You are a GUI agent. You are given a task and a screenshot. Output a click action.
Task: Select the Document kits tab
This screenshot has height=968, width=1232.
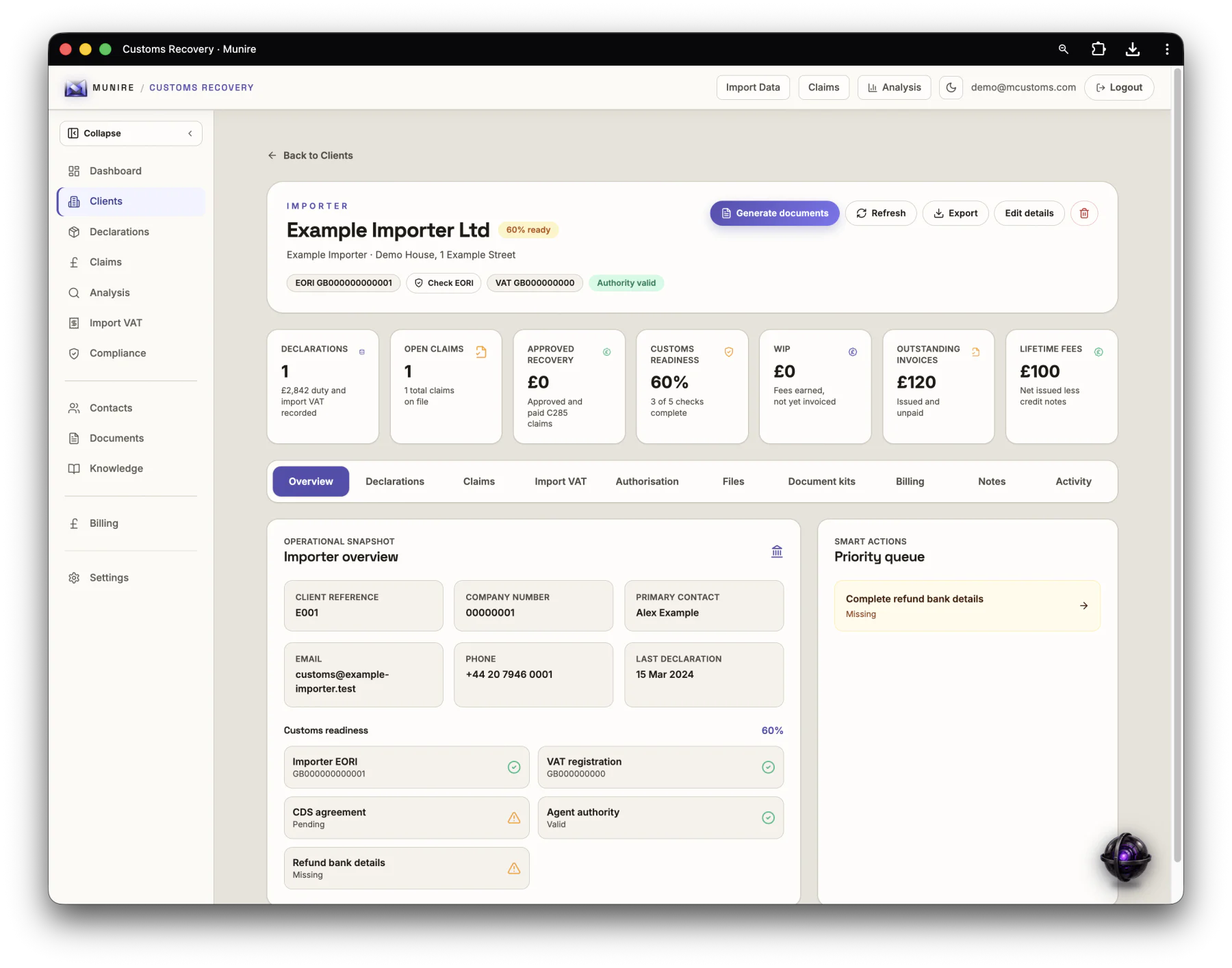pyautogui.click(x=821, y=482)
